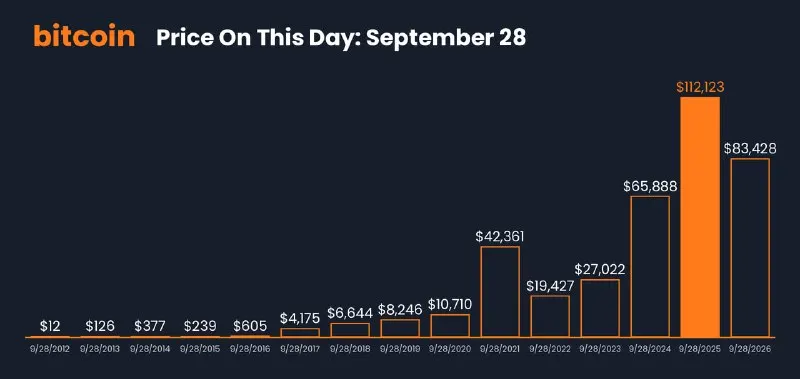Select the 9/28/2016 date label
The width and height of the screenshot is (800, 379).
[250, 350]
